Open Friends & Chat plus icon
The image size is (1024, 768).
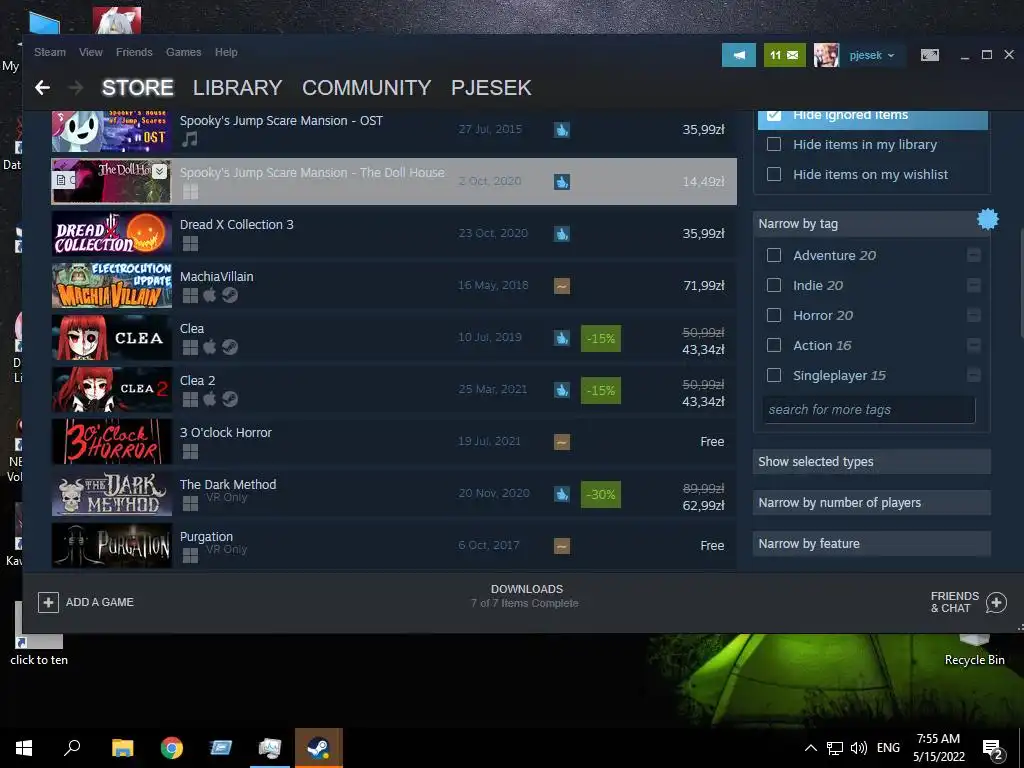[996, 602]
